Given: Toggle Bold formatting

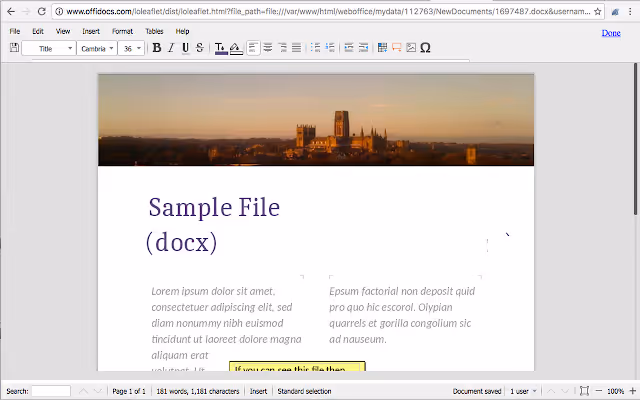Looking at the screenshot, I should coord(157,48).
